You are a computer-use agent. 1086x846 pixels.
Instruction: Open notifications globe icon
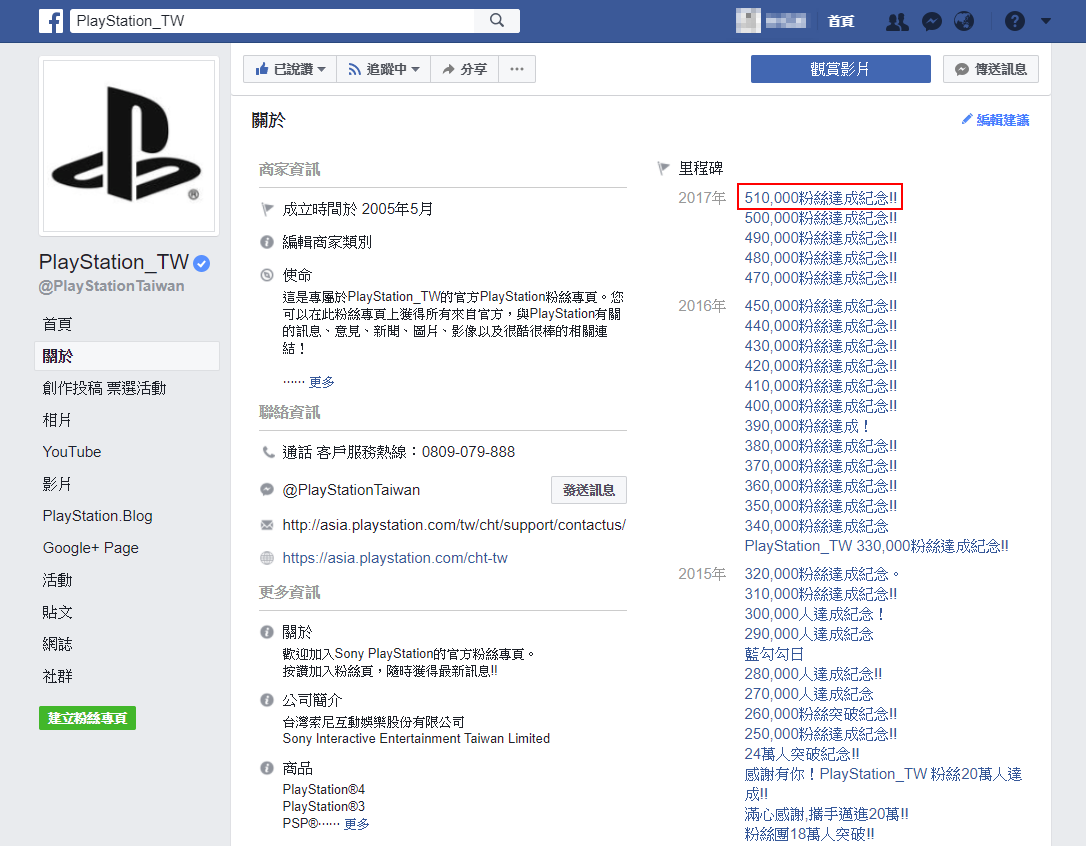[964, 21]
